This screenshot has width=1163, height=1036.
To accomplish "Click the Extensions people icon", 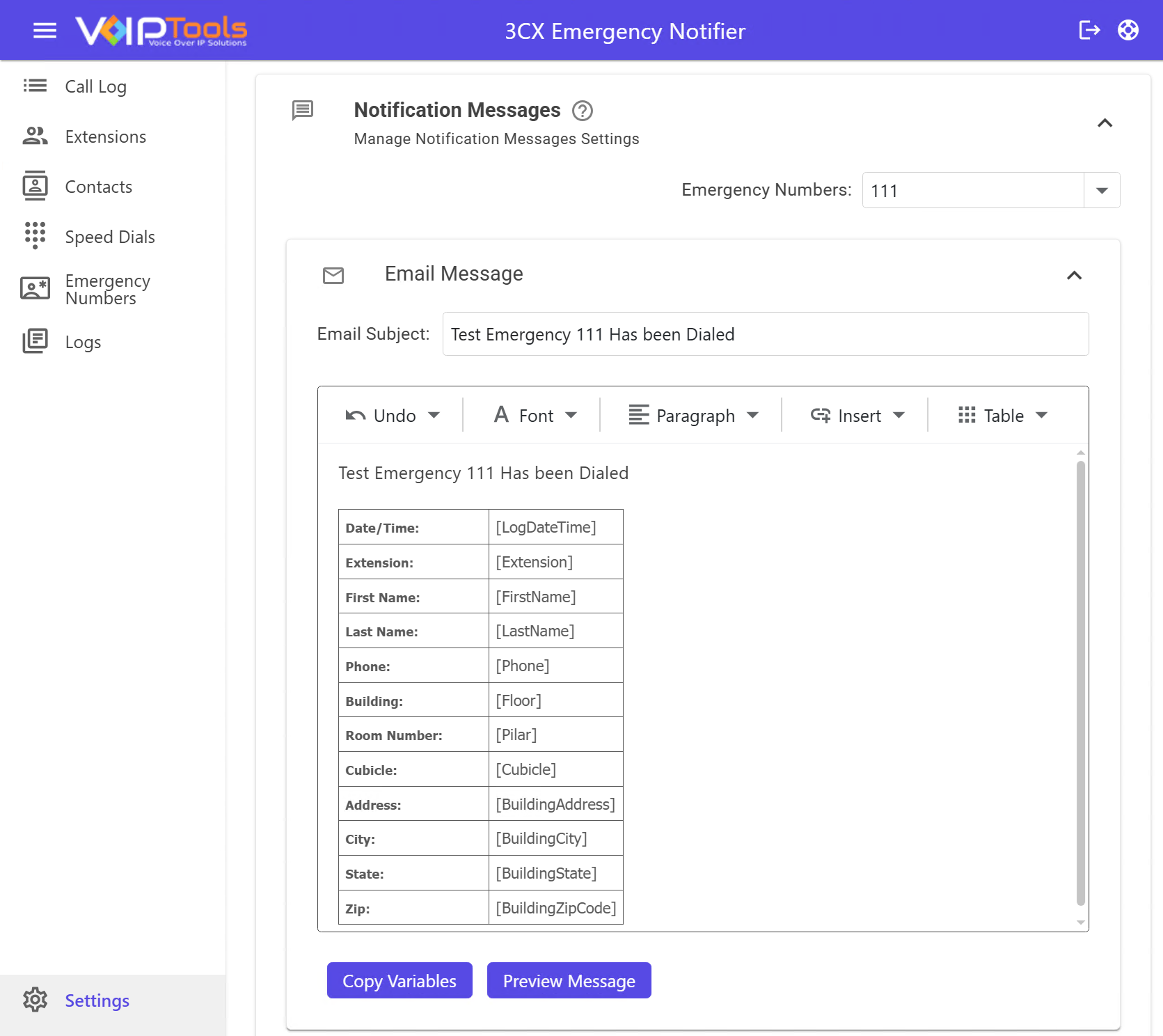I will pyautogui.click(x=35, y=136).
